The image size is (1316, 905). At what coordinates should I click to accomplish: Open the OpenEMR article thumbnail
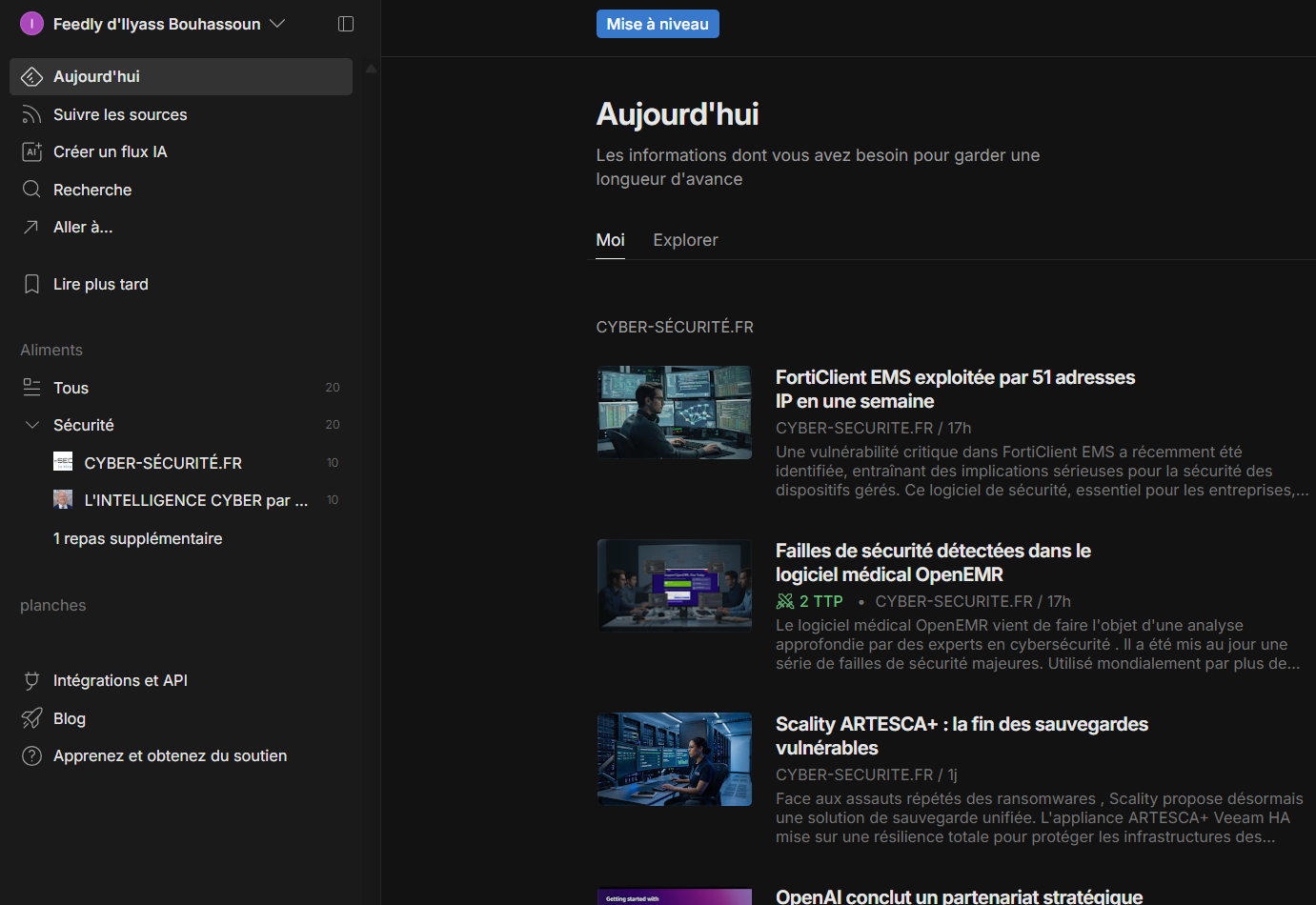point(675,586)
